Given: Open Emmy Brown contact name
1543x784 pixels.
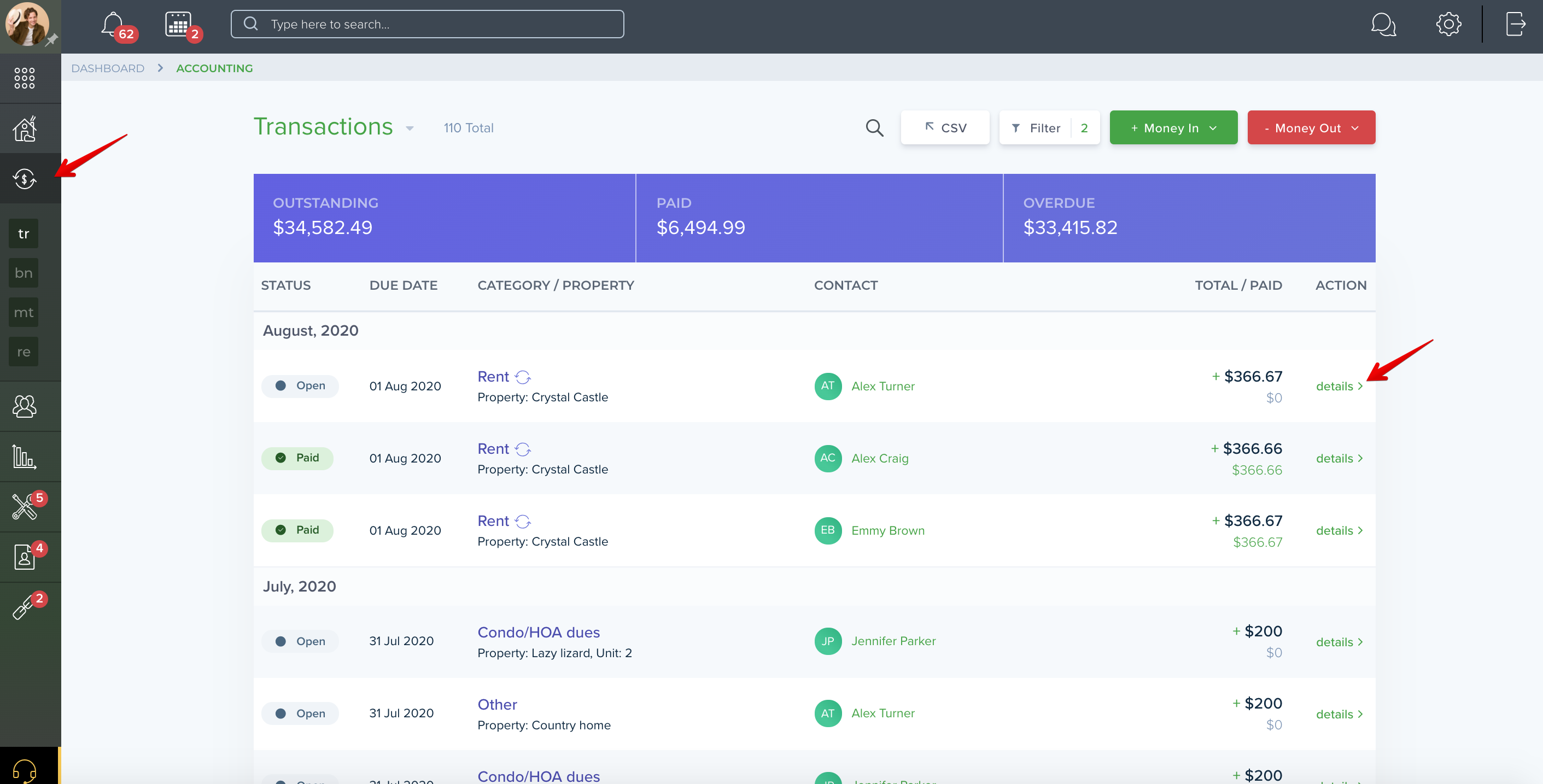Looking at the screenshot, I should pos(888,531).
